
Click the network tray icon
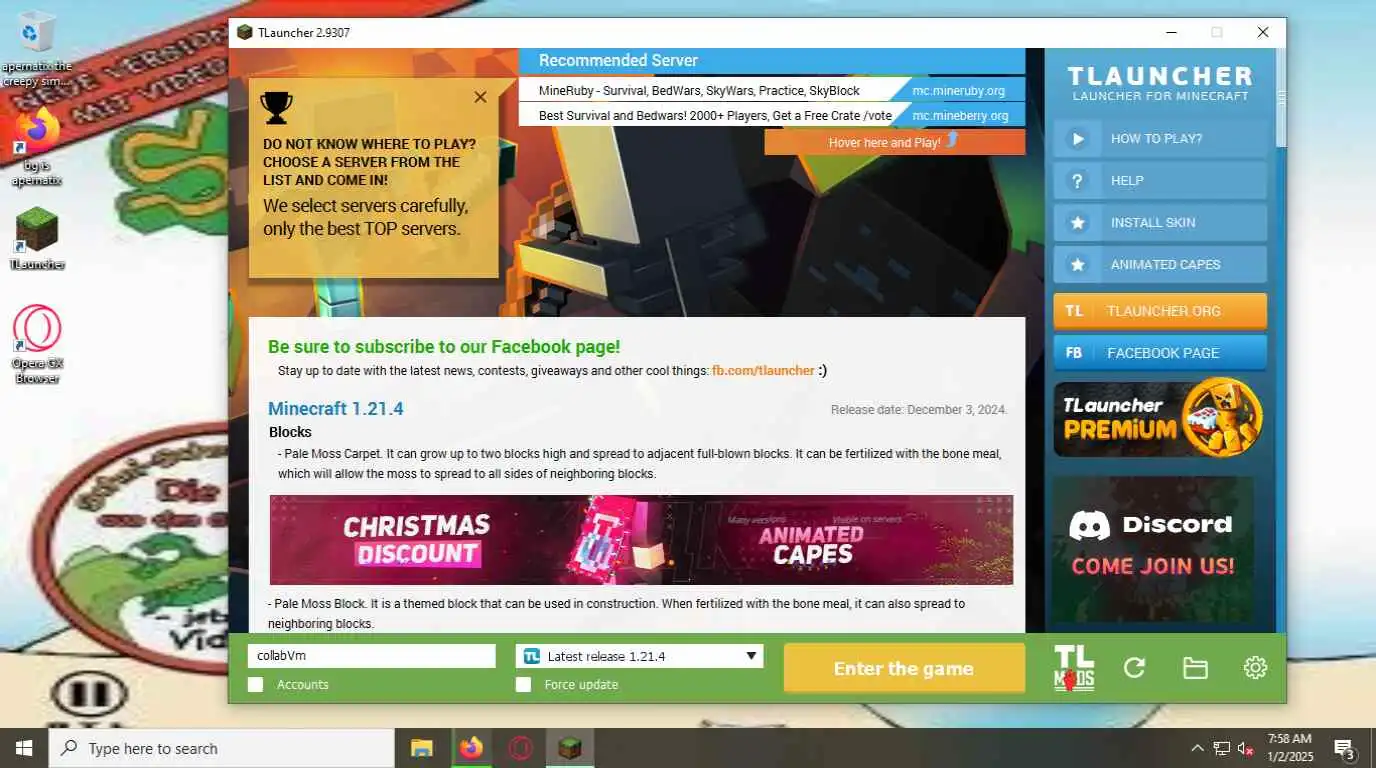pyautogui.click(x=1222, y=748)
